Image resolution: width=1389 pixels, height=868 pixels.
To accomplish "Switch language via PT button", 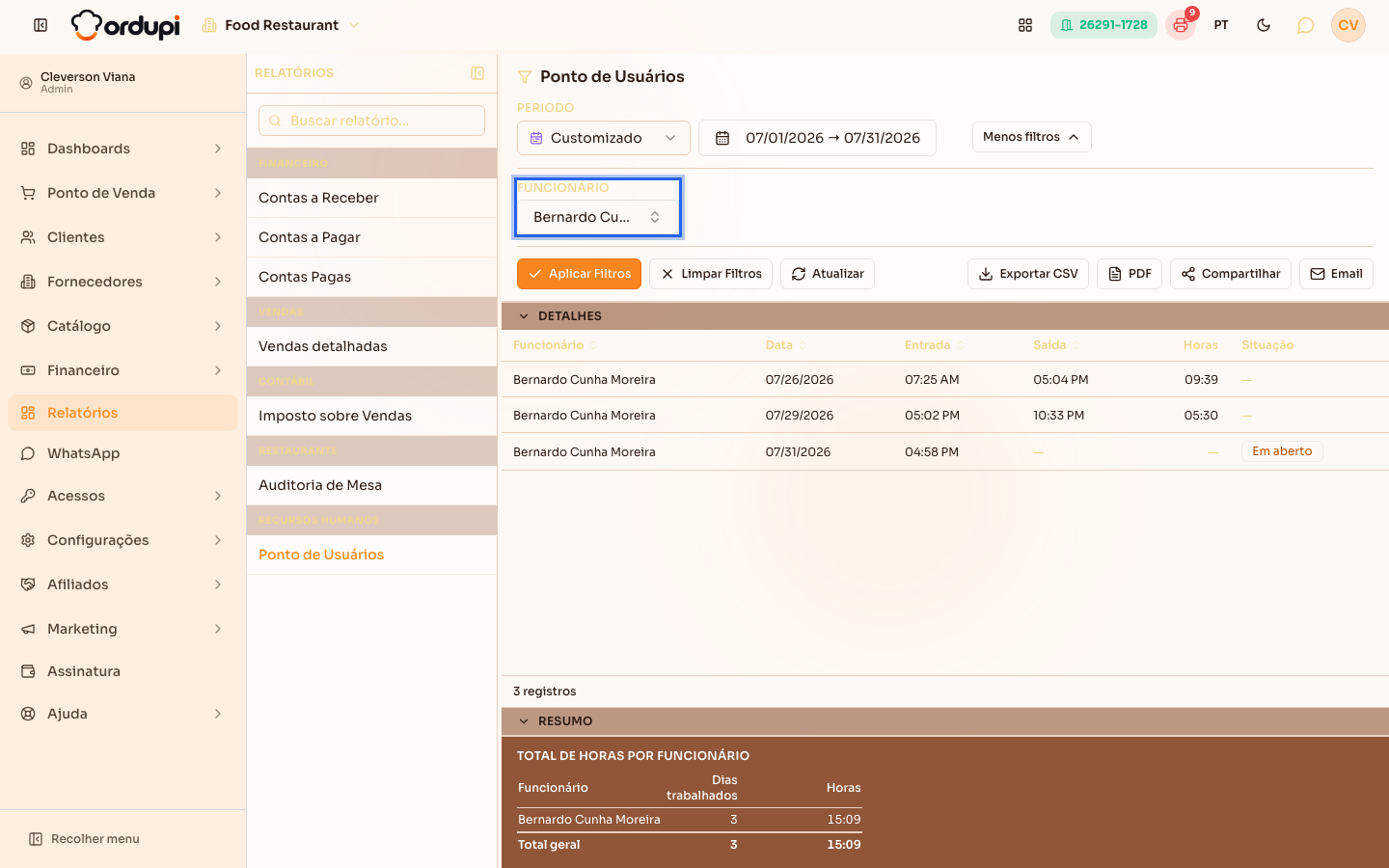I will [1221, 25].
